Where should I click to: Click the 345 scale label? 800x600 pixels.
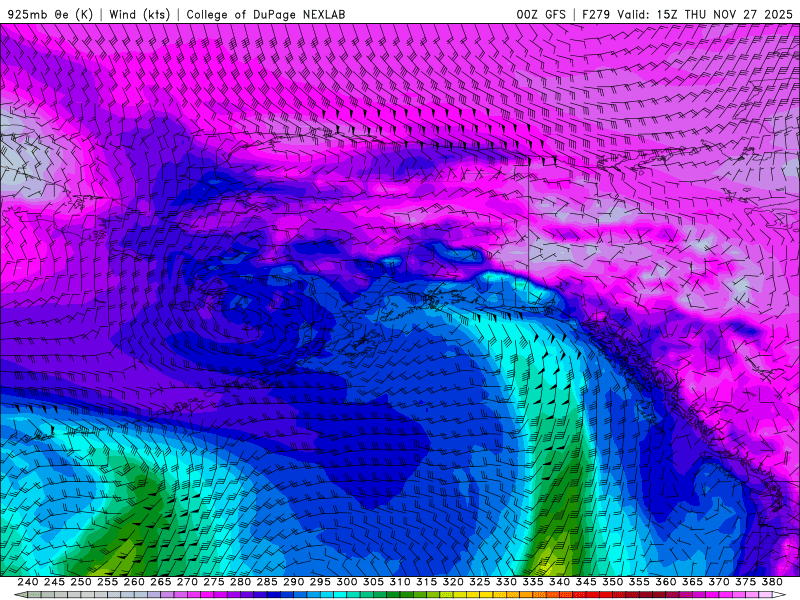(586, 582)
